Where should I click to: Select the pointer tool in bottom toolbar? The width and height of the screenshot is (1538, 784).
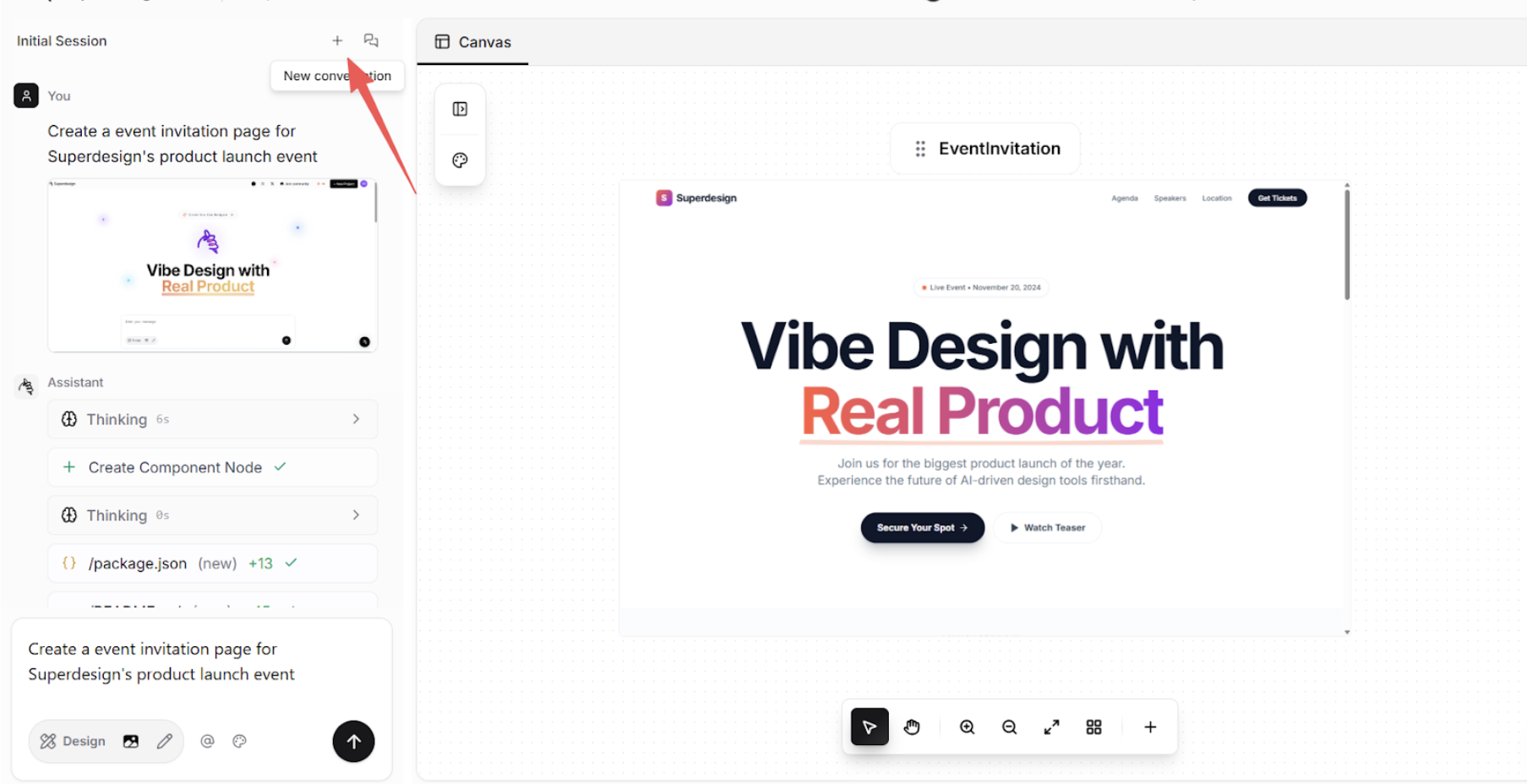point(870,727)
